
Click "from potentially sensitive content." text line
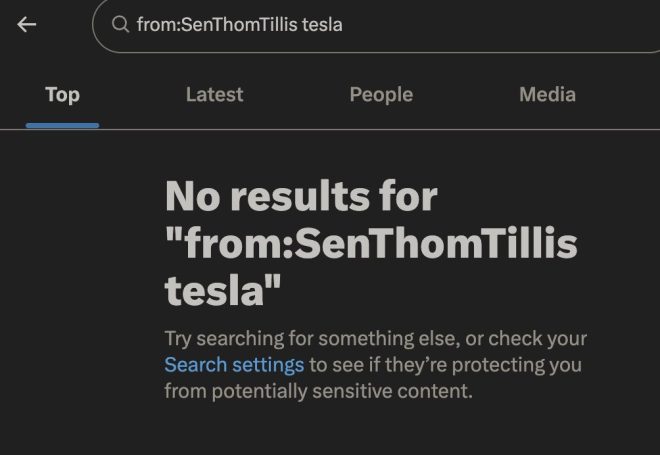click(319, 391)
